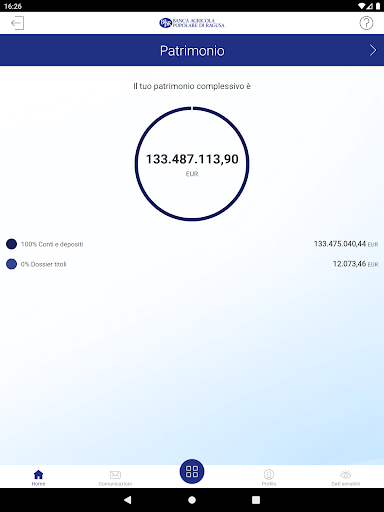Click the lighter blue Dossier titoli swatch
The width and height of the screenshot is (384, 512).
tap(11, 264)
